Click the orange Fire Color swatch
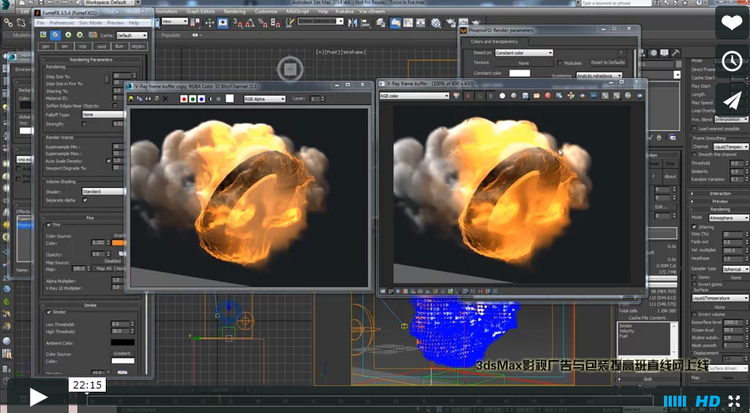The image size is (750, 413). [x=119, y=243]
